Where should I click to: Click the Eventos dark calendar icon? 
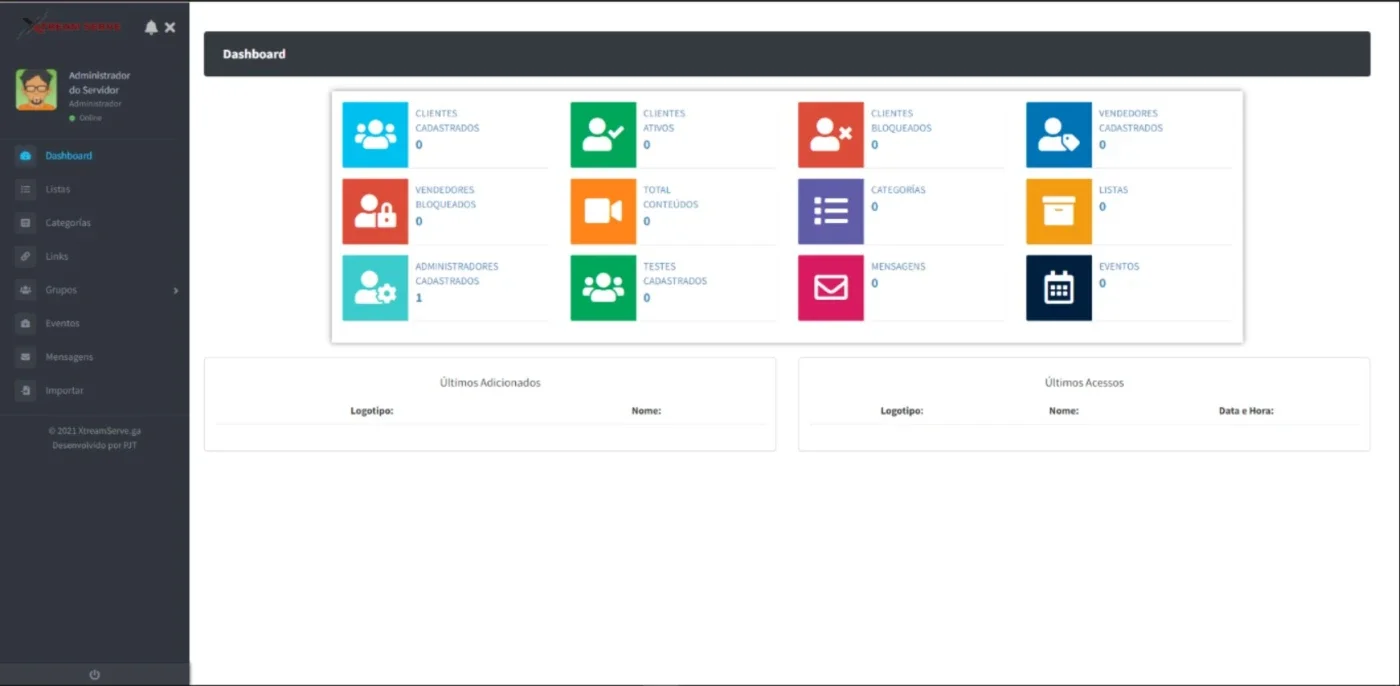(1059, 288)
